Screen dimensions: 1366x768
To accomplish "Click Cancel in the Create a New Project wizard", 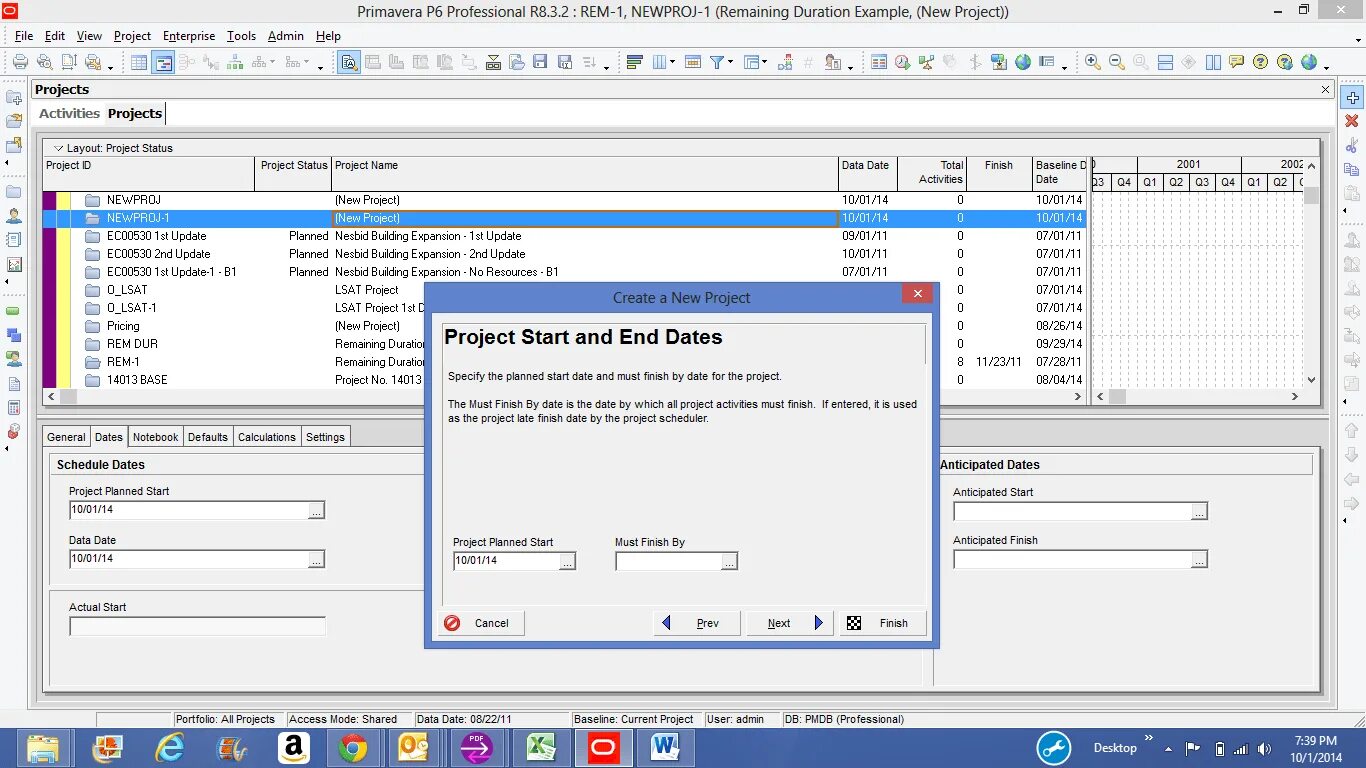I will [x=480, y=623].
